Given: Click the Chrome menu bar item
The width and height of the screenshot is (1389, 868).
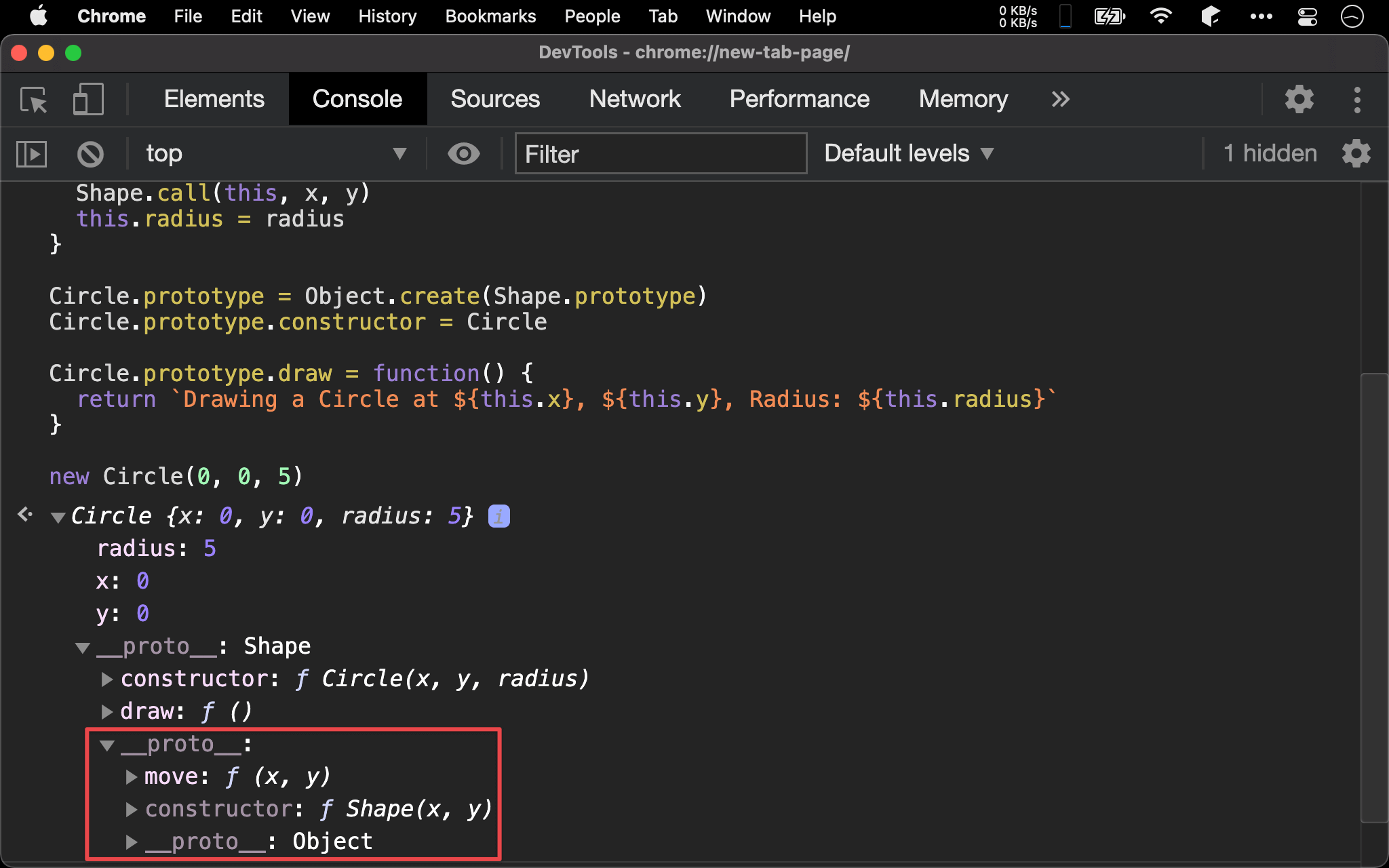Looking at the screenshot, I should tap(110, 15).
